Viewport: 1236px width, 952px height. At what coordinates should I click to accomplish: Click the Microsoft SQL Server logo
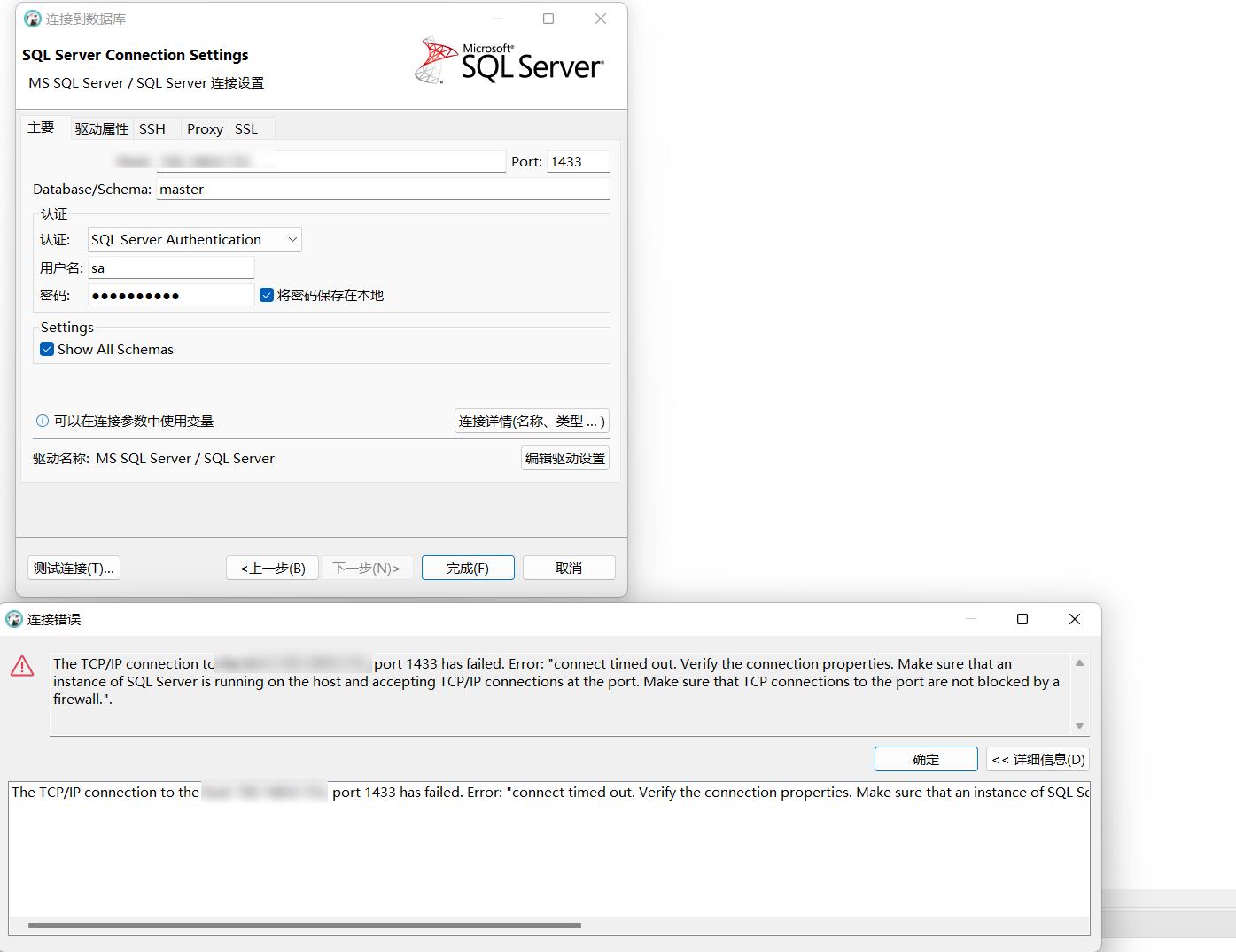point(509,59)
